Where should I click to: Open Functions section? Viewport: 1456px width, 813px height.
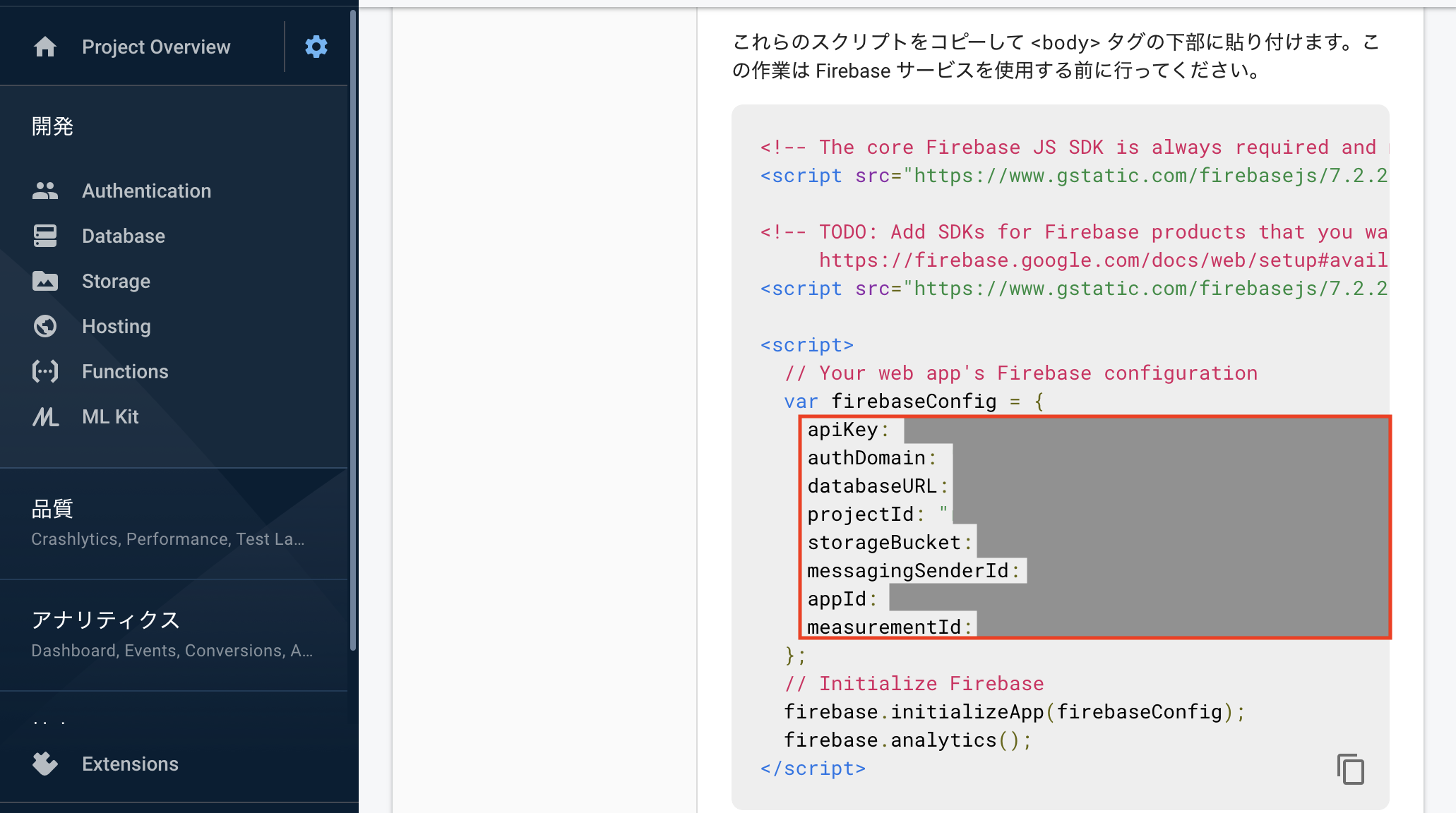pos(125,371)
